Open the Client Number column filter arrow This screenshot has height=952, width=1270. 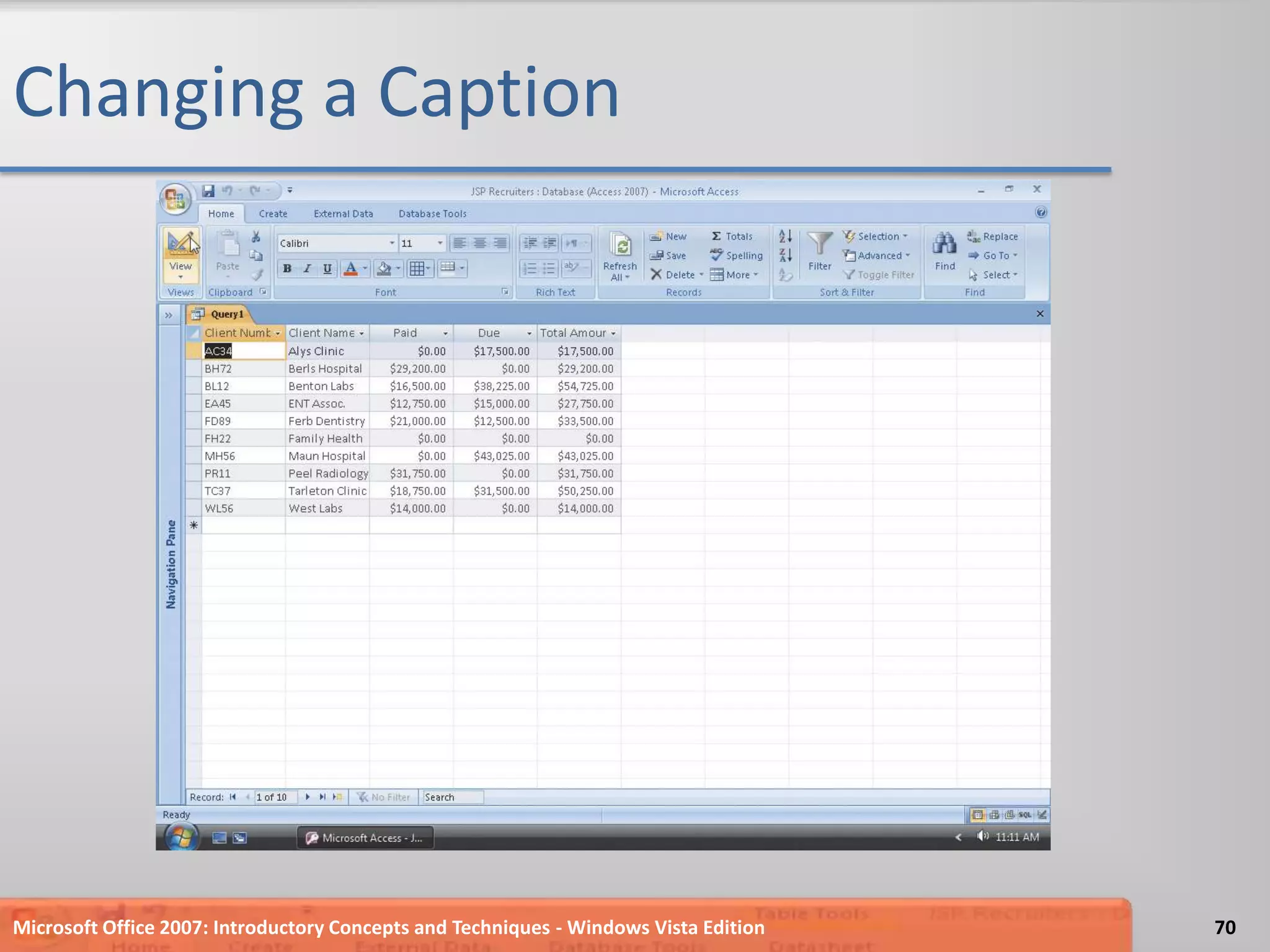(278, 333)
